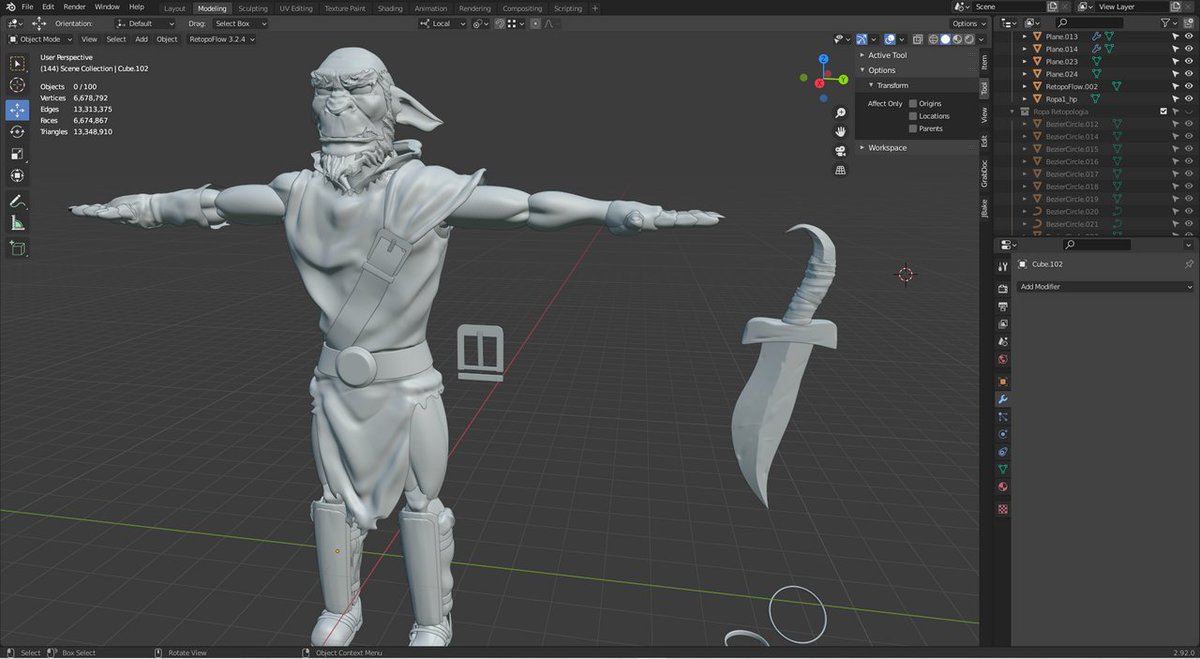Expand the Workspace section in the sidebar

point(886,147)
